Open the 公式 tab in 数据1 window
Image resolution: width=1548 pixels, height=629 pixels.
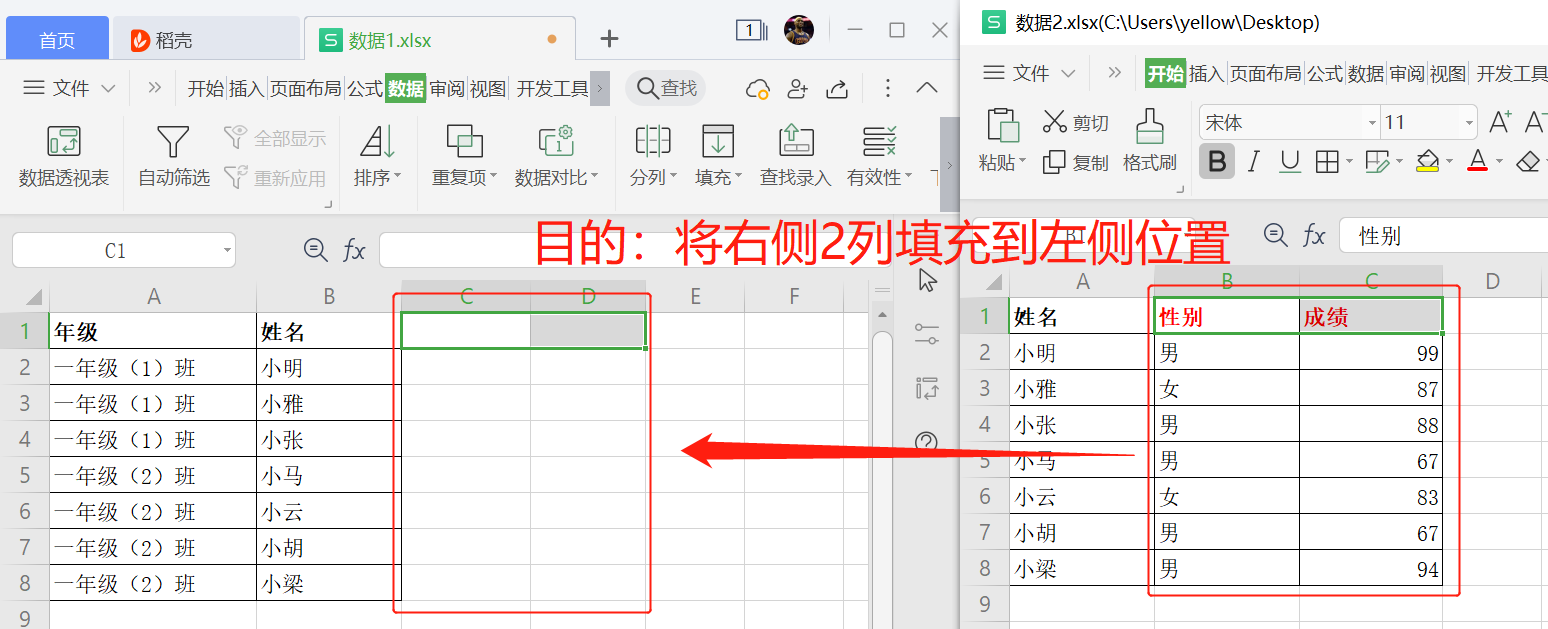pos(365,89)
